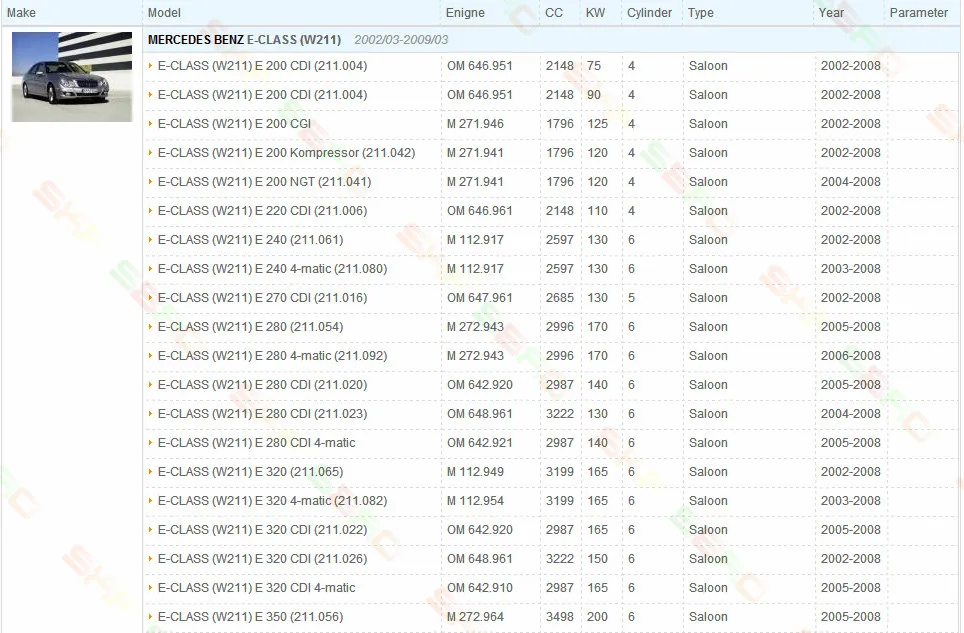Select the Model column header
The width and height of the screenshot is (964, 633).
tap(164, 13)
